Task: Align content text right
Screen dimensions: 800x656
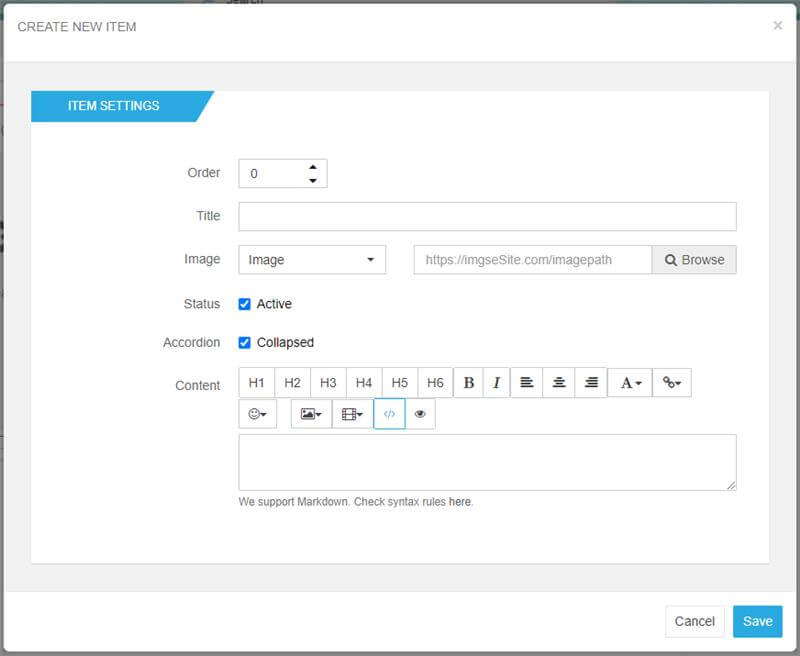Action: pyautogui.click(x=591, y=383)
